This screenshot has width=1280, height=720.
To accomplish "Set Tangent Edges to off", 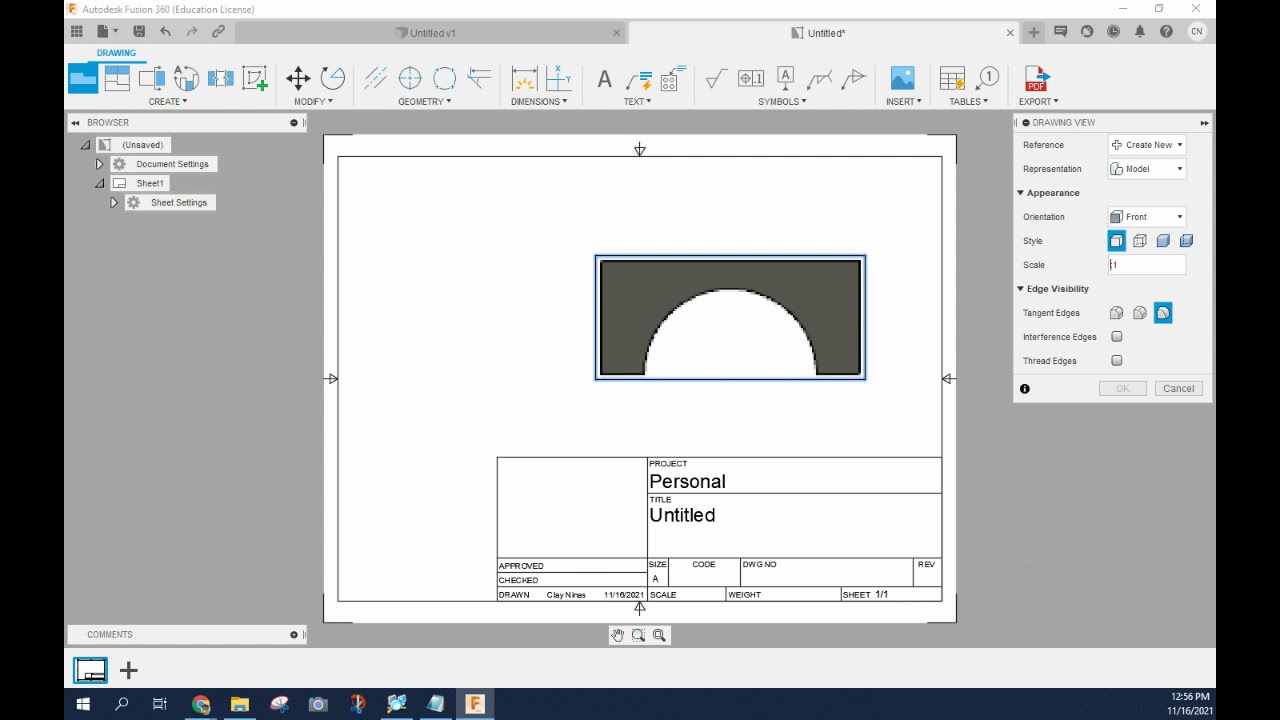I will coord(1163,313).
